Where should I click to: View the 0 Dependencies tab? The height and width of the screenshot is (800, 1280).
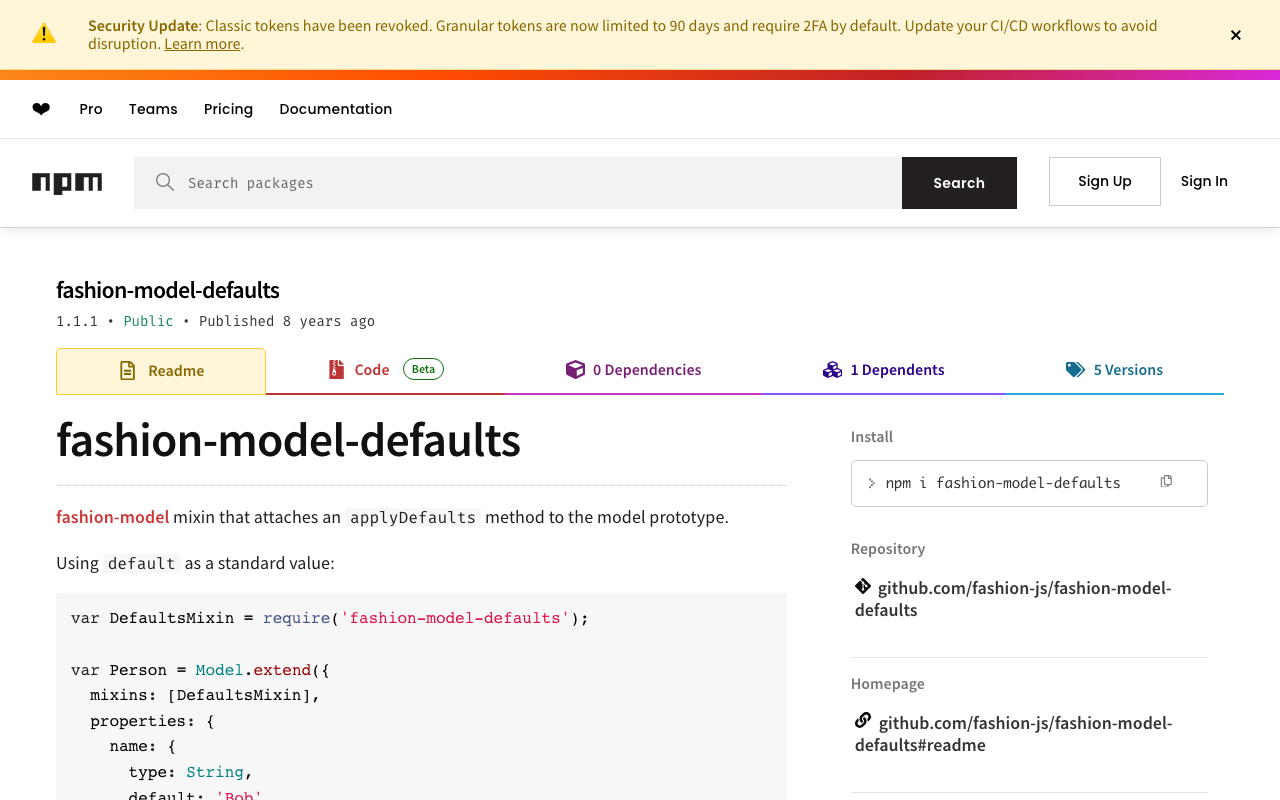click(x=634, y=370)
